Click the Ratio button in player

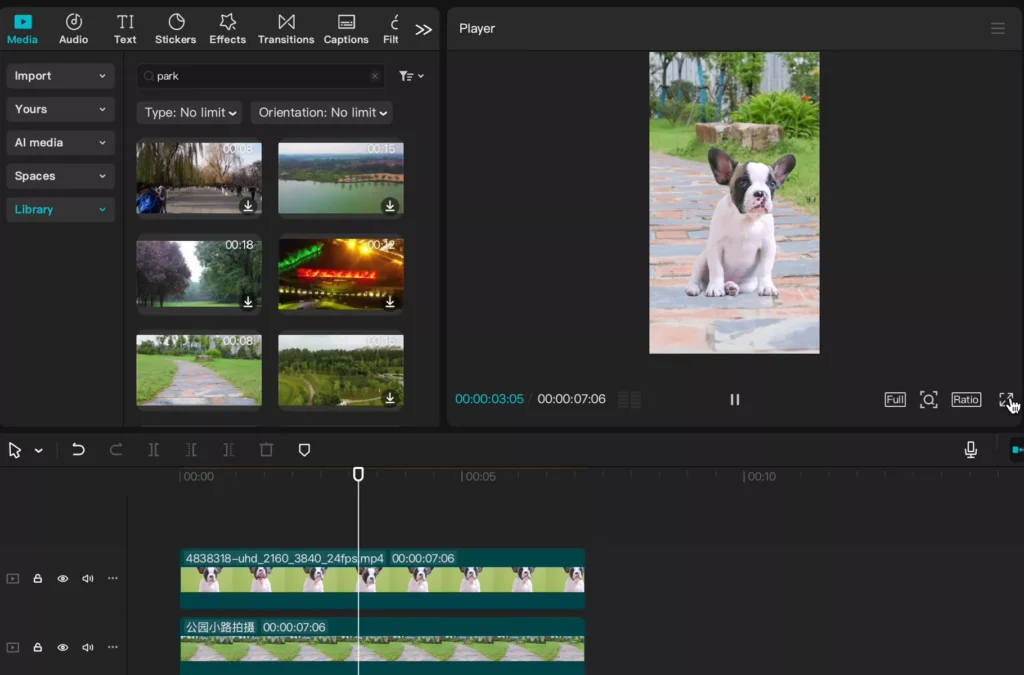click(x=965, y=399)
